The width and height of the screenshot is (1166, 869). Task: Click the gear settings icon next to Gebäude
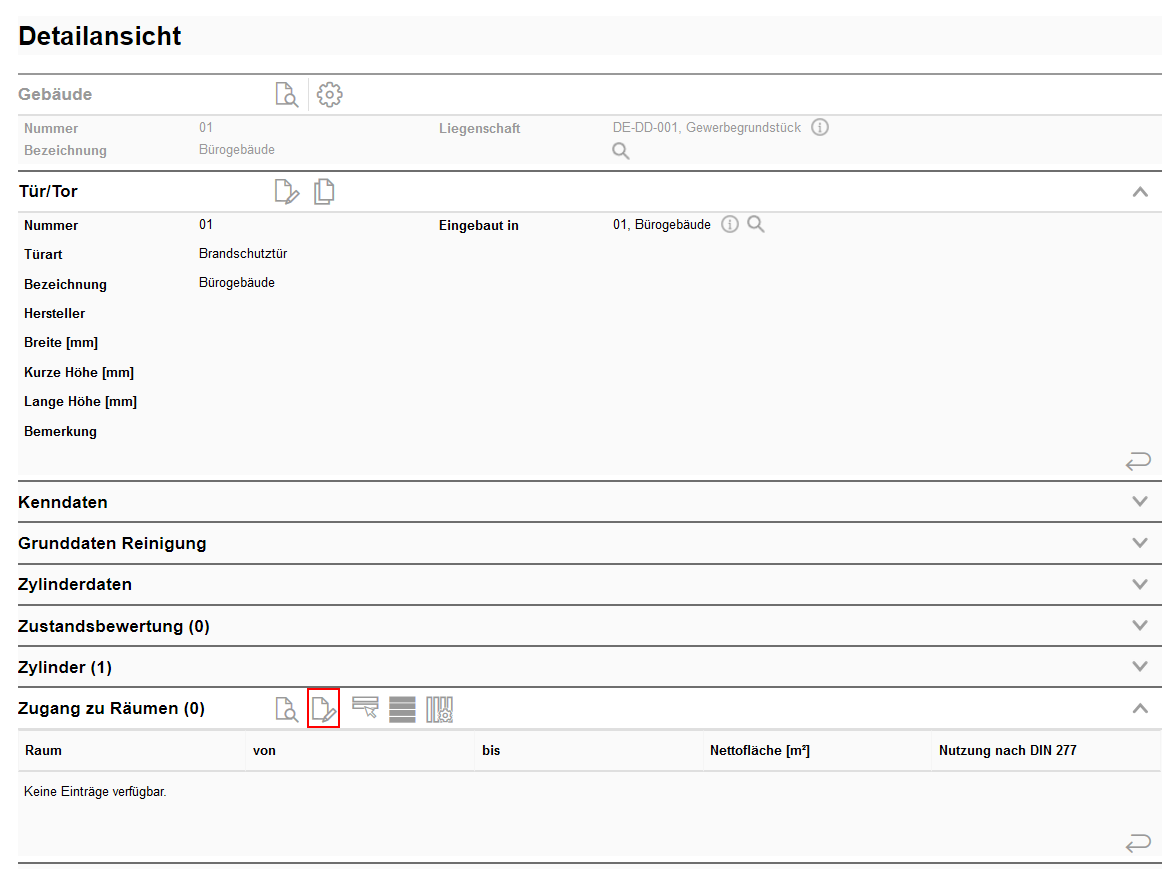[x=330, y=95]
